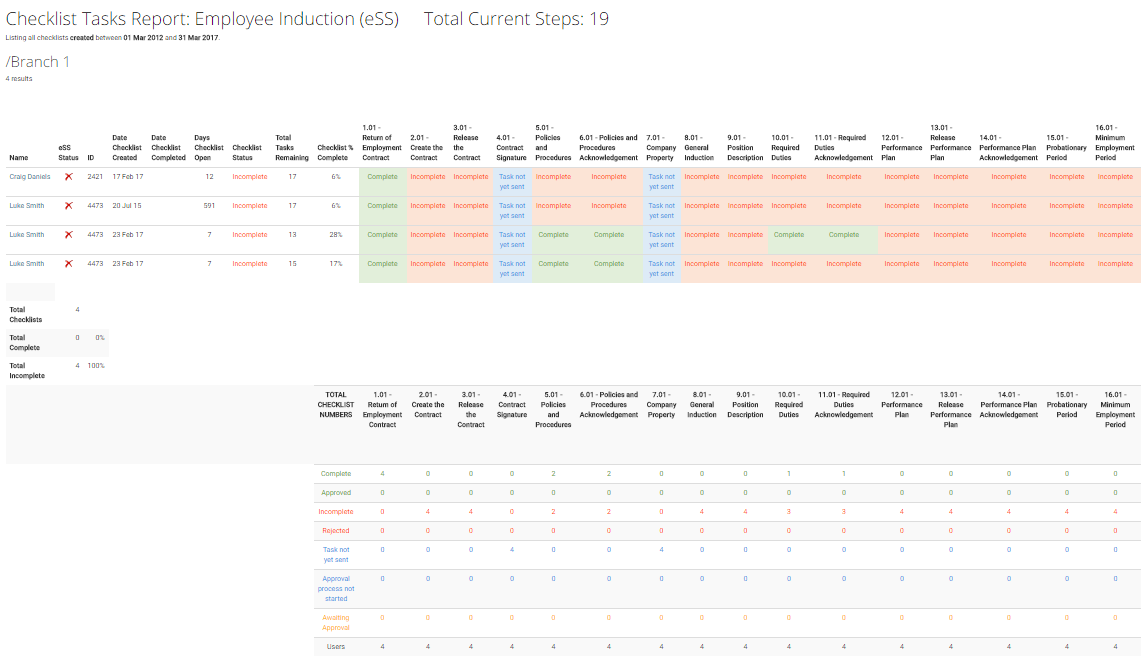Click Awaiting Approval row label
Screen dimensions: 1141x669
[x=336, y=622]
